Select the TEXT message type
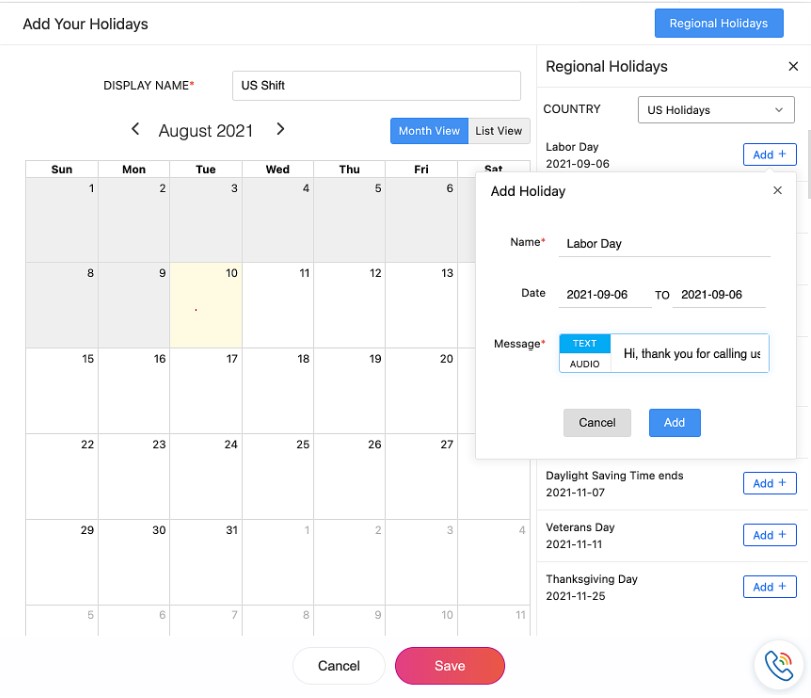The width and height of the screenshot is (811, 698). point(584,343)
